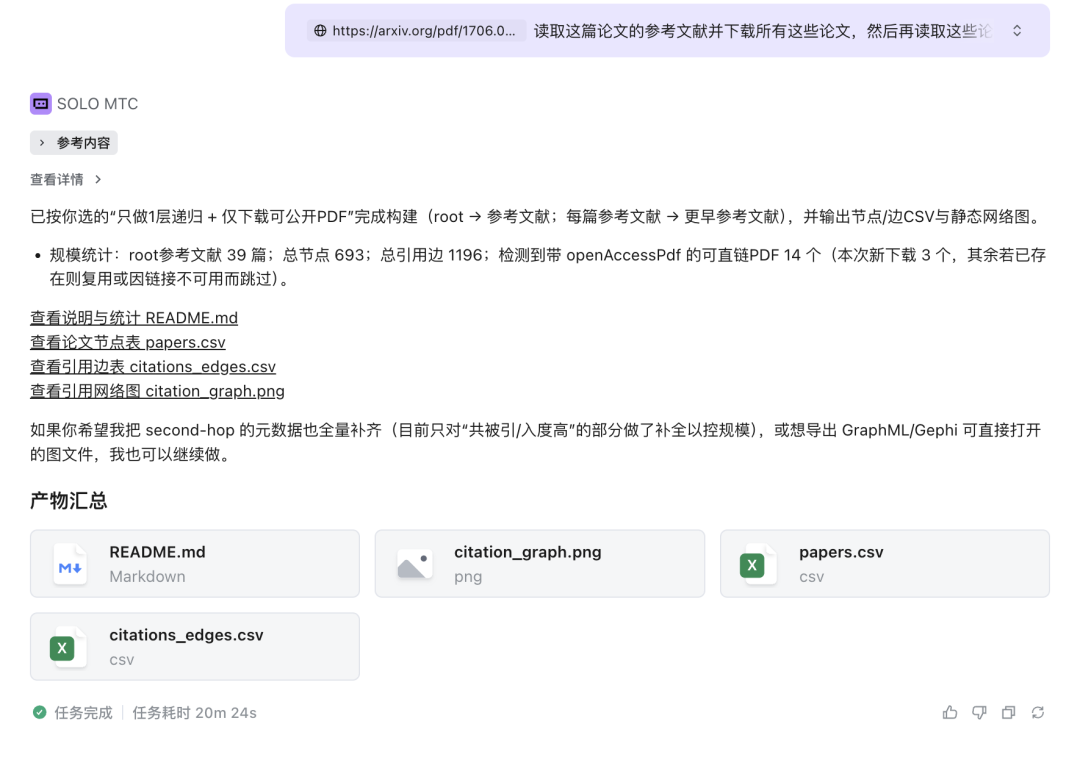Open the 查看说明与统计 README.md link

point(134,318)
